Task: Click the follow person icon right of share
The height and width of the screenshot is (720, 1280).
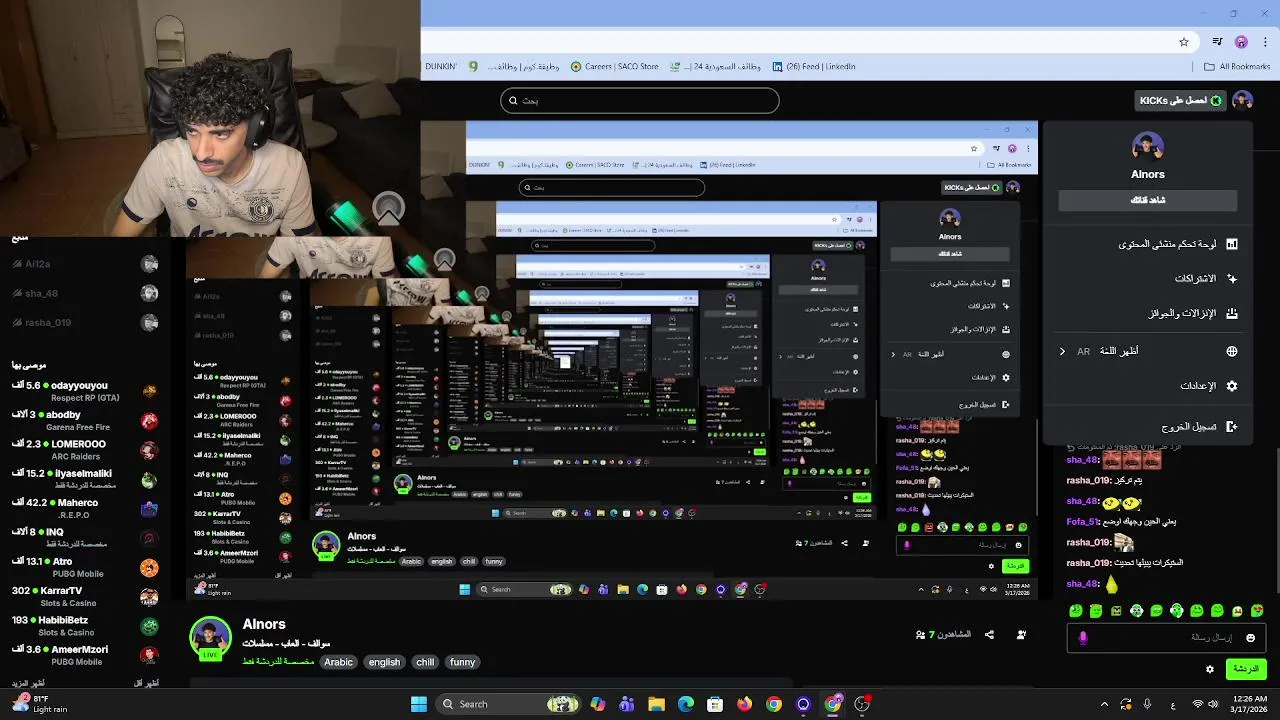Action: tap(1021, 635)
